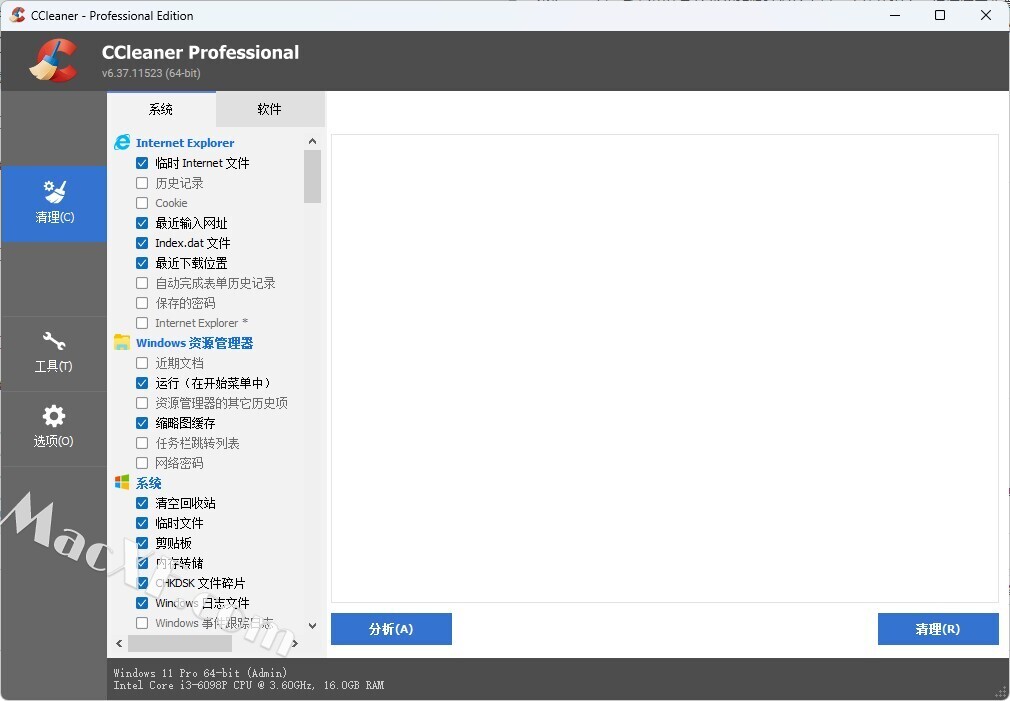Click the vertical scrollbar thumb
1010x701 pixels.
click(312, 176)
